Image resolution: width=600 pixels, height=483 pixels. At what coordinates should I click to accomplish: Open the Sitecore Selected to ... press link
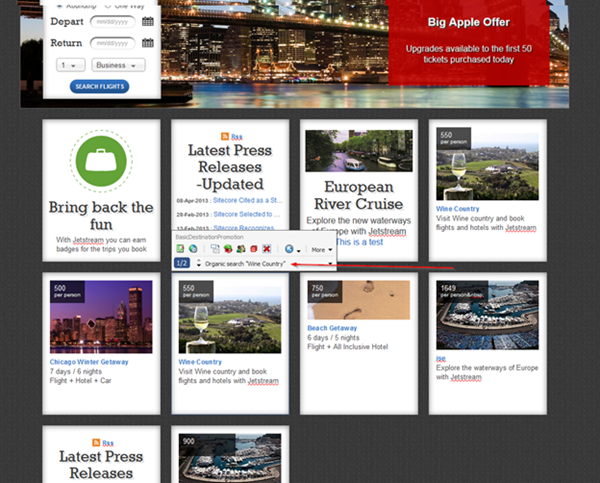(x=247, y=214)
